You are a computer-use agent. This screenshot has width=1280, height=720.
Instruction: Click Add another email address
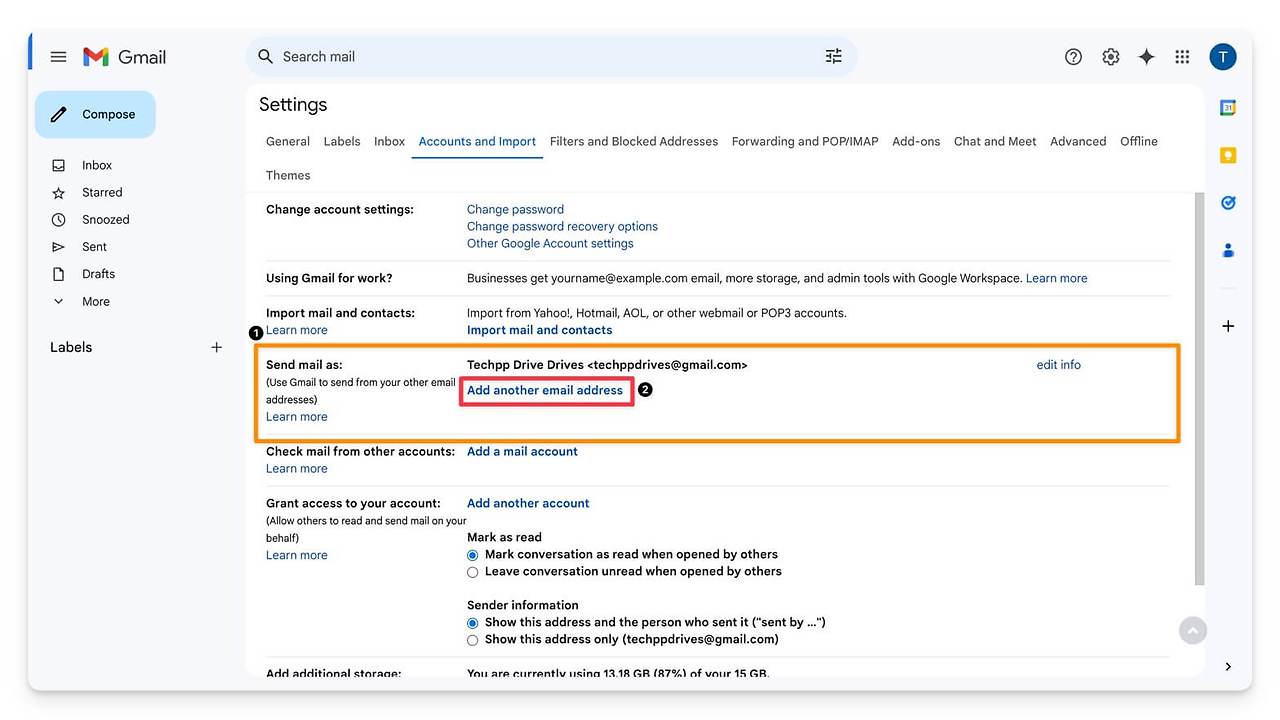click(x=545, y=390)
